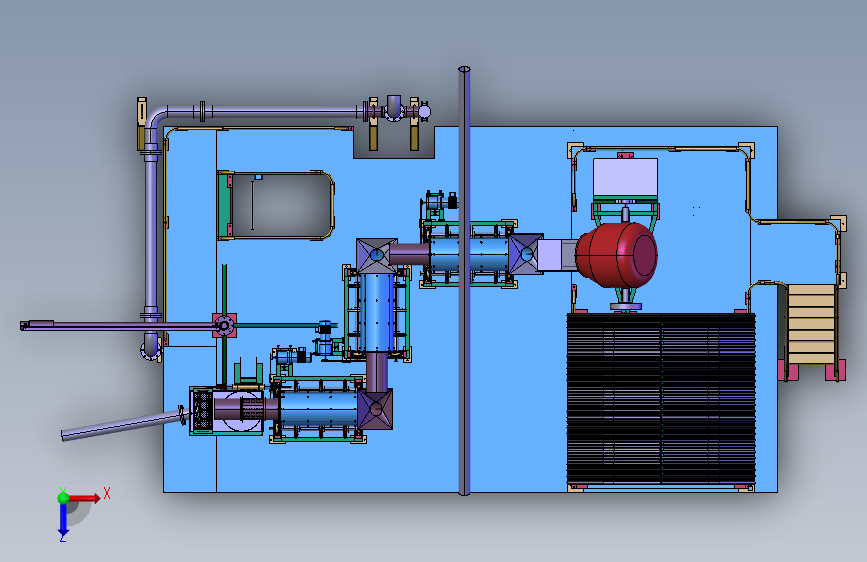867x562 pixels.
Task: Select the meshed hopper box at lower left
Action: click(x=201, y=411)
